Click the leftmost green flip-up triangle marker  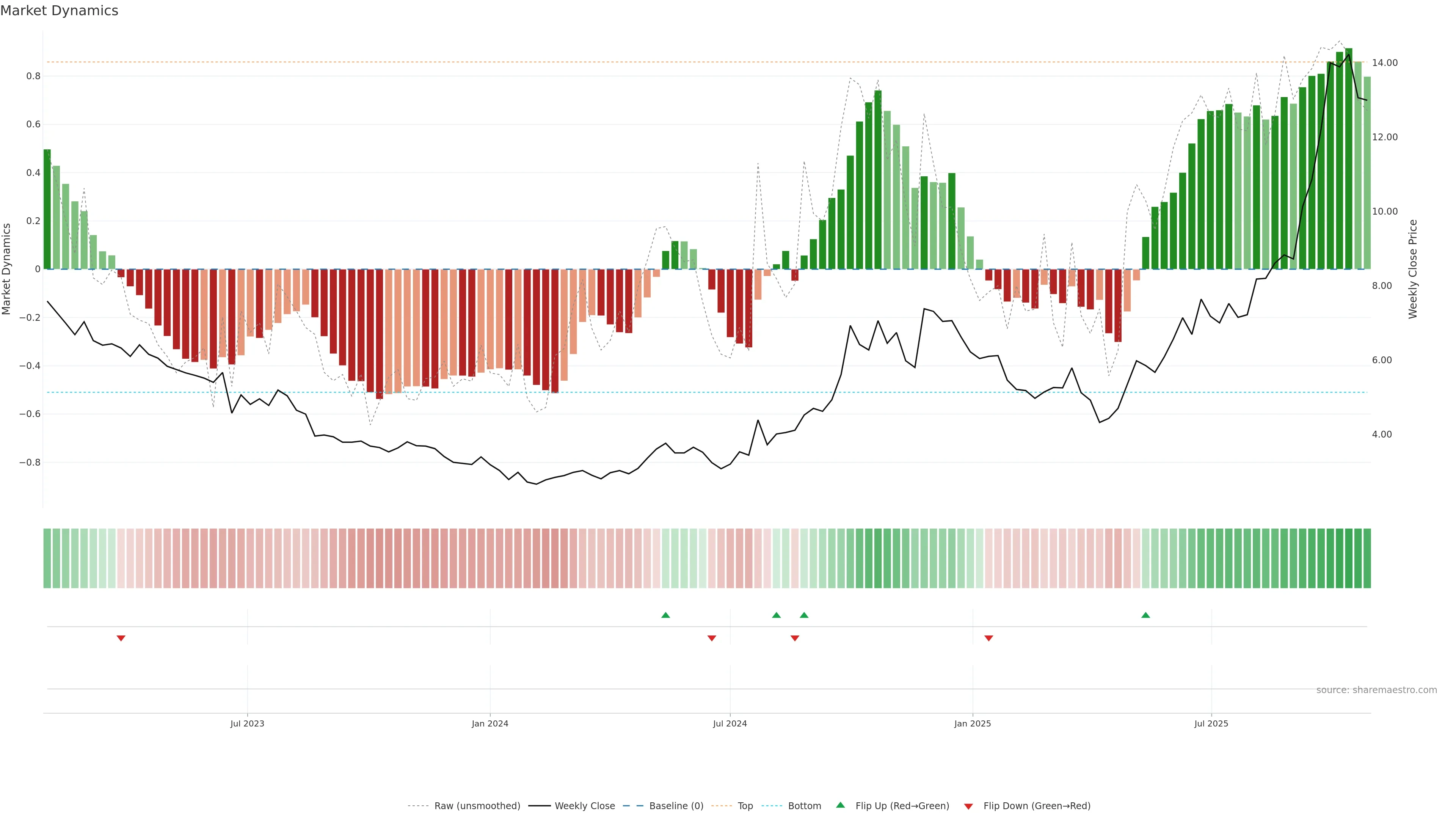coord(665,615)
